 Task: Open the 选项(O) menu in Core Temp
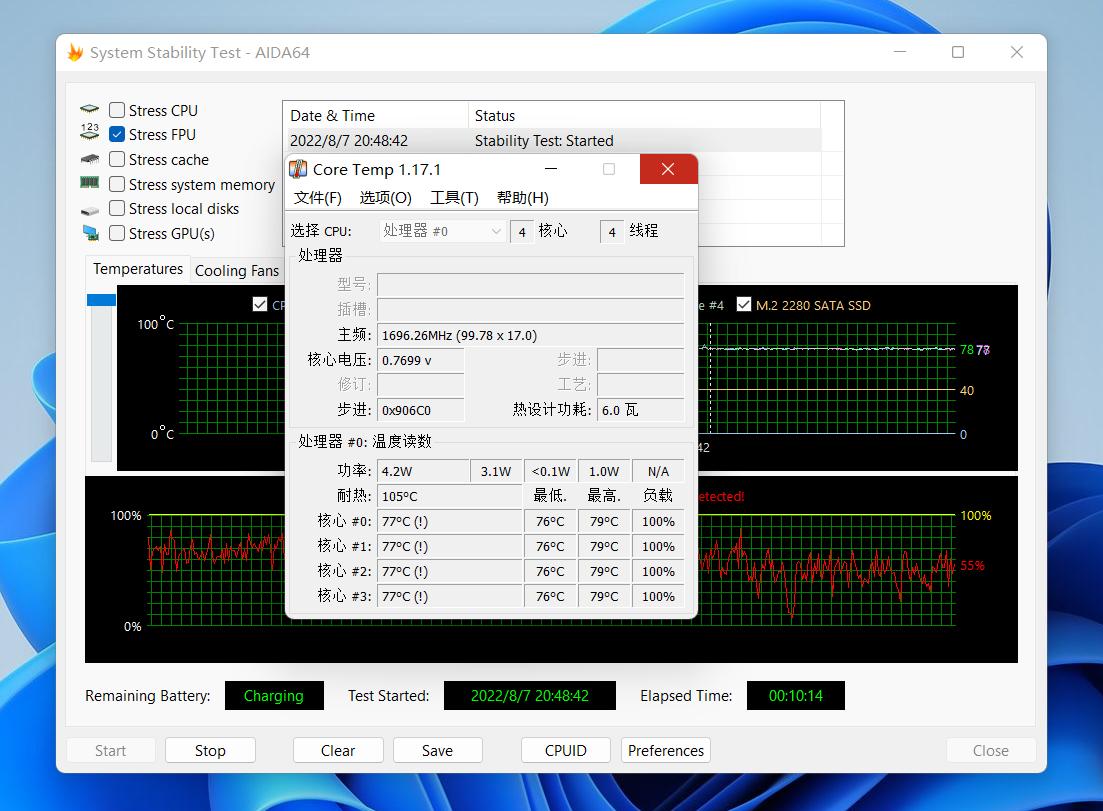[385, 198]
